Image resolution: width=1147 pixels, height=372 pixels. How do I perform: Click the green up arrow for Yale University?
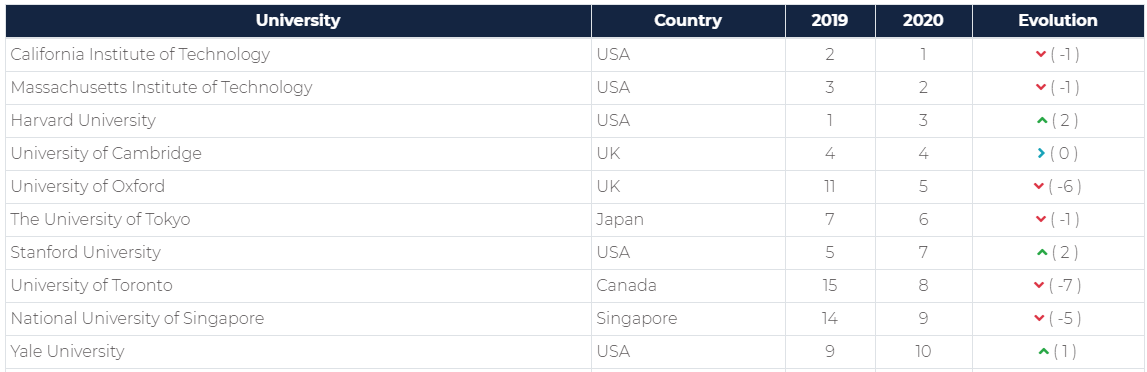(1044, 352)
